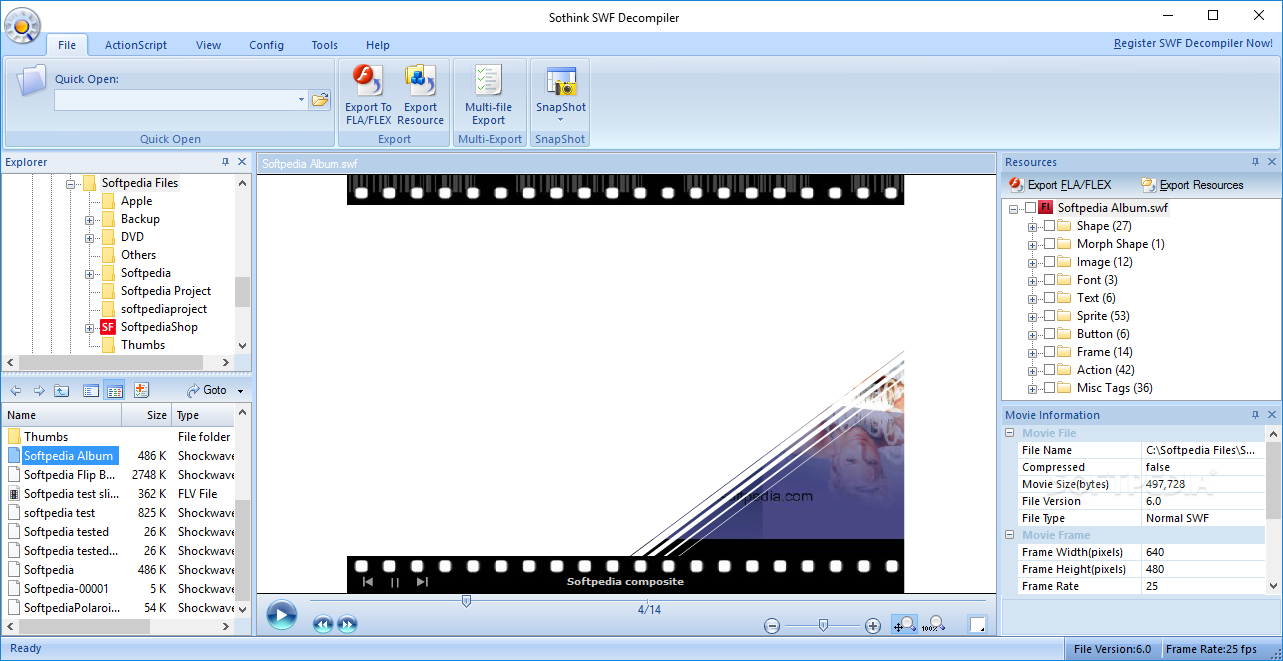Screen dimensions: 1283x661
Task: Zoom out with the minus button
Action: [772, 626]
